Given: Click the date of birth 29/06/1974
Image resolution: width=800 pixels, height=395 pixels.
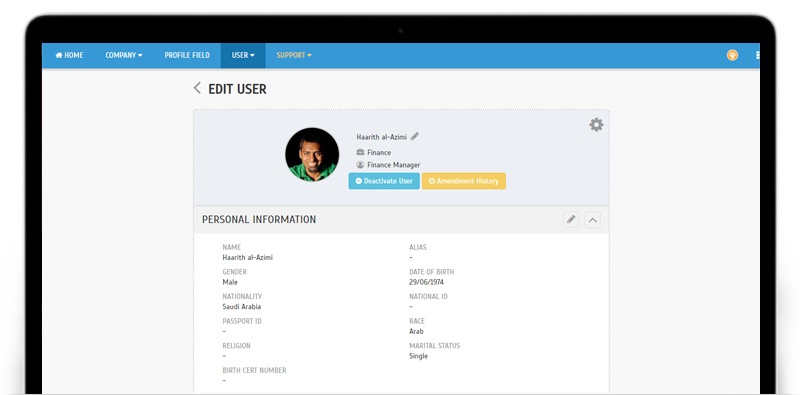Looking at the screenshot, I should coord(426,282).
